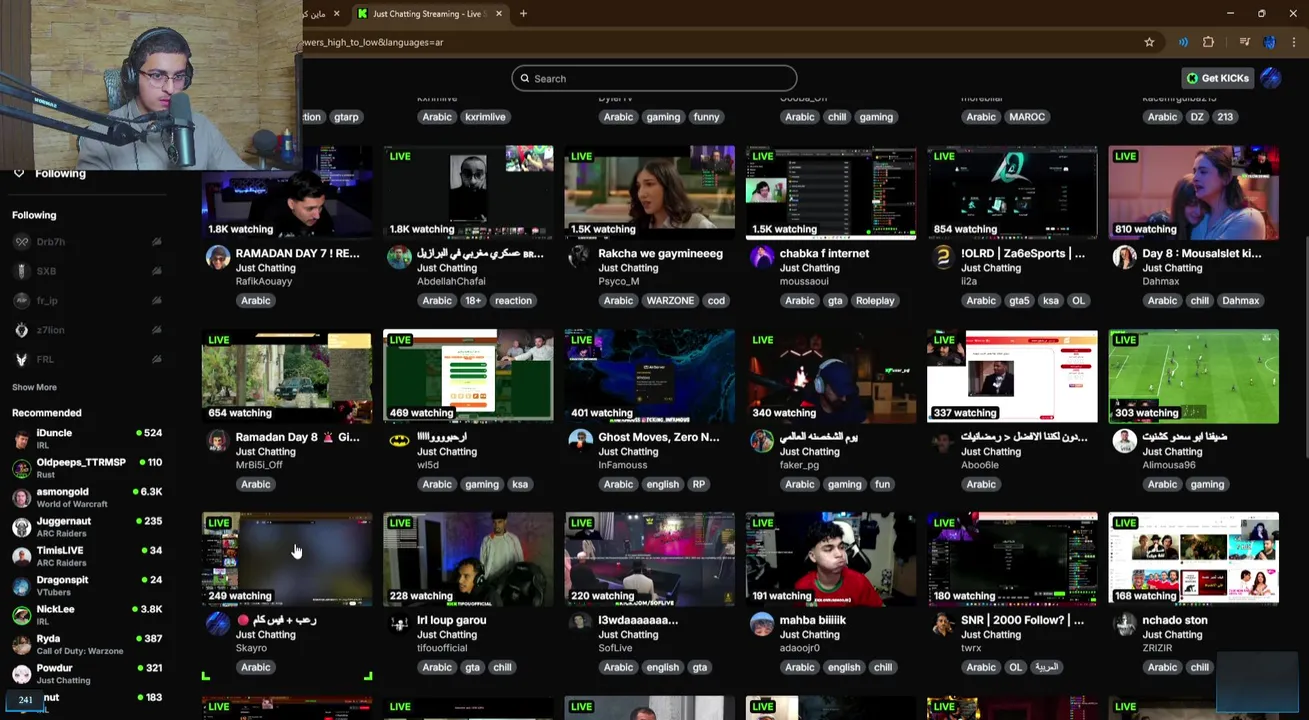Click the funny tag in the top row
1309x720 pixels.
click(x=706, y=117)
